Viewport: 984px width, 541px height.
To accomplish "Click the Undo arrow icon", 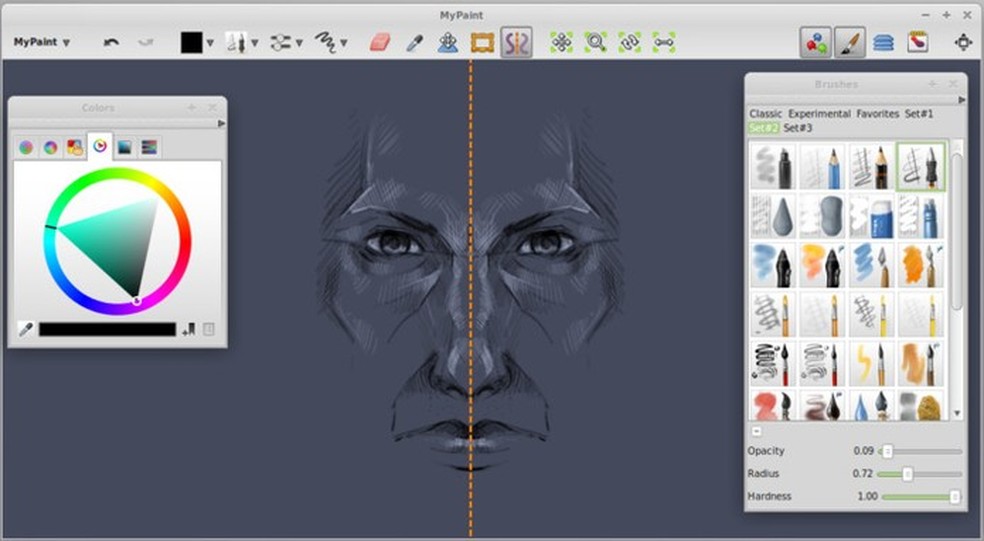I will (x=112, y=42).
